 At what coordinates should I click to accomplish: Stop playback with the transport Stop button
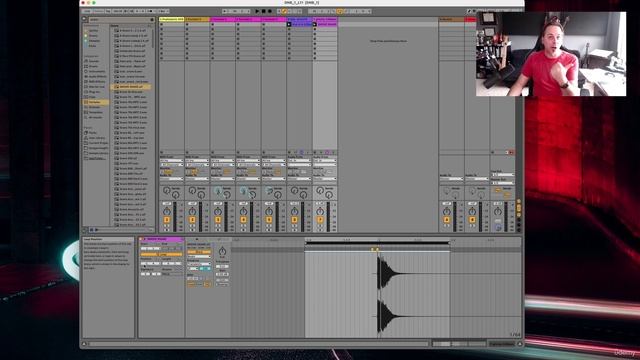coord(263,11)
